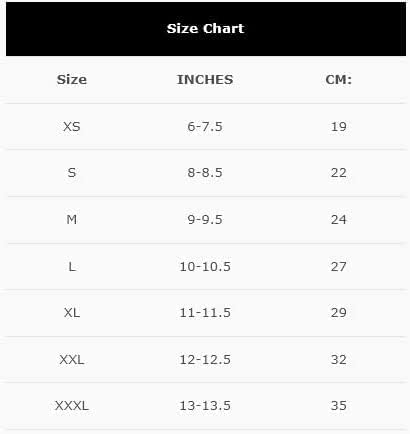Image resolution: width=410 pixels, height=434 pixels.
Task: Click the XS size cell
Action: pyautogui.click(x=72, y=127)
